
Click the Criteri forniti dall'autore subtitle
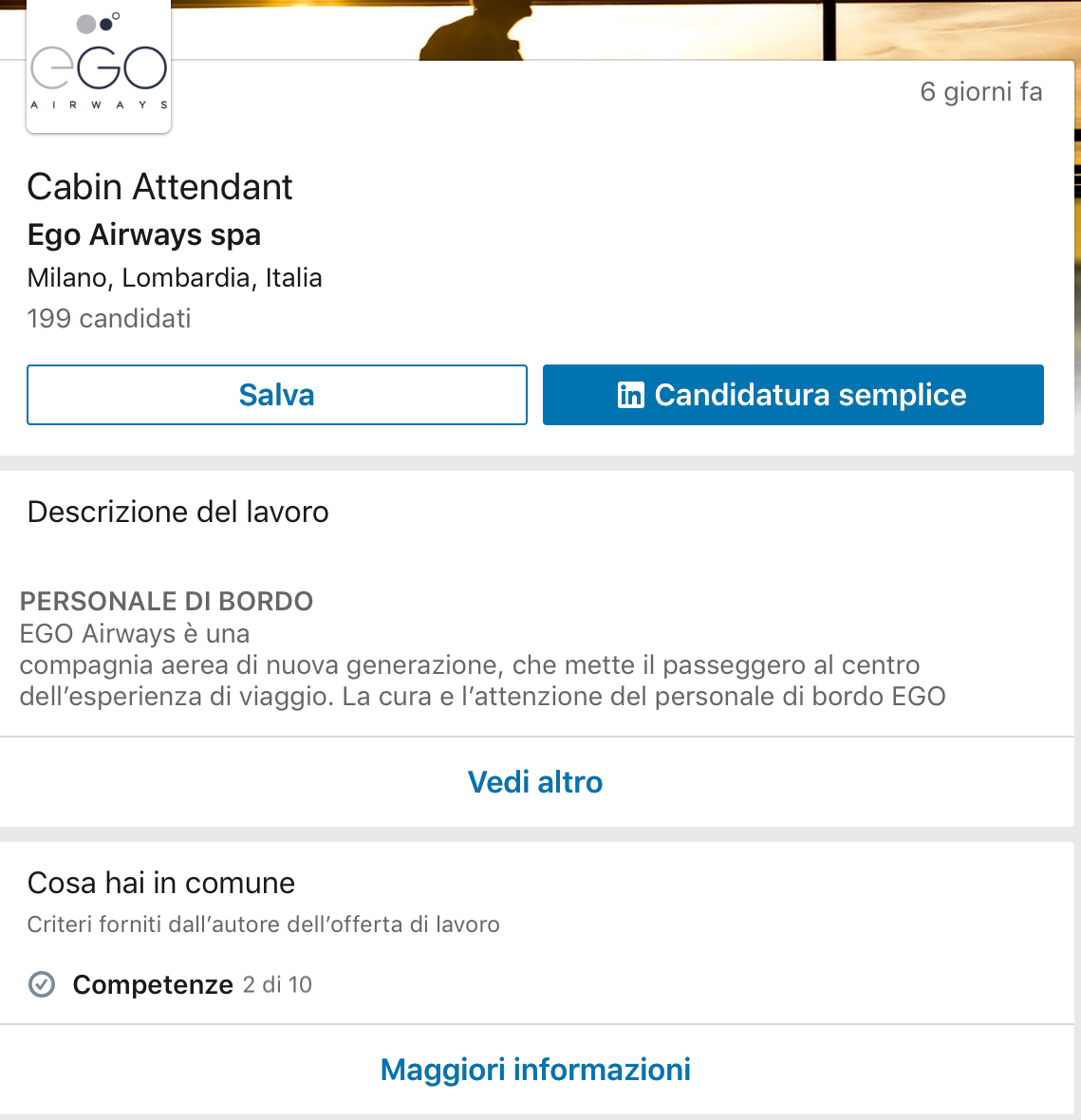(x=264, y=924)
